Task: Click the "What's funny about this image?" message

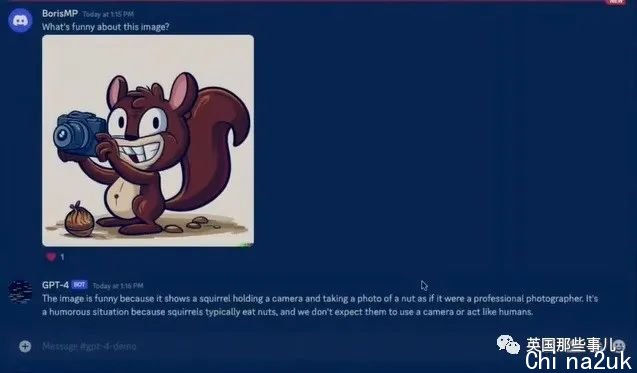Action: coord(106,27)
